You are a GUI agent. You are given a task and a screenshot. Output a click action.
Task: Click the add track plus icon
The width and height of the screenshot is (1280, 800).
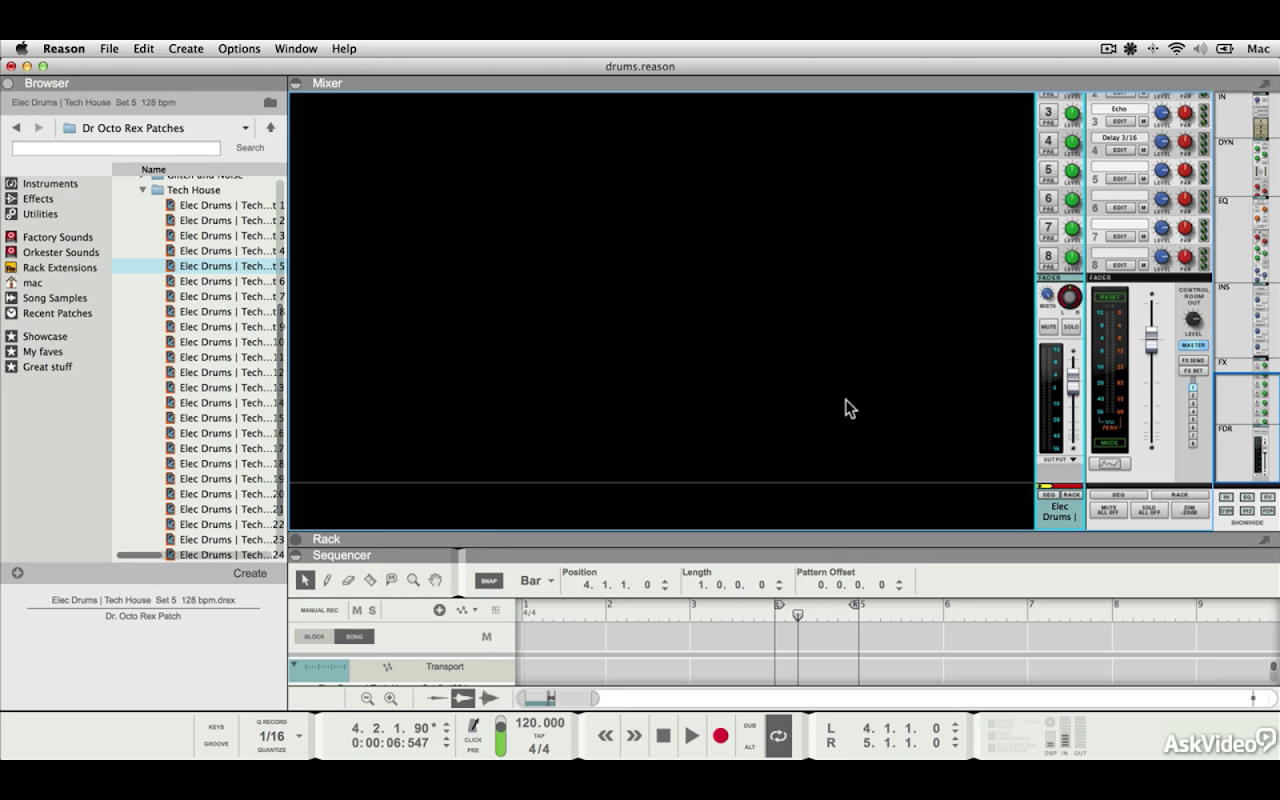click(439, 610)
